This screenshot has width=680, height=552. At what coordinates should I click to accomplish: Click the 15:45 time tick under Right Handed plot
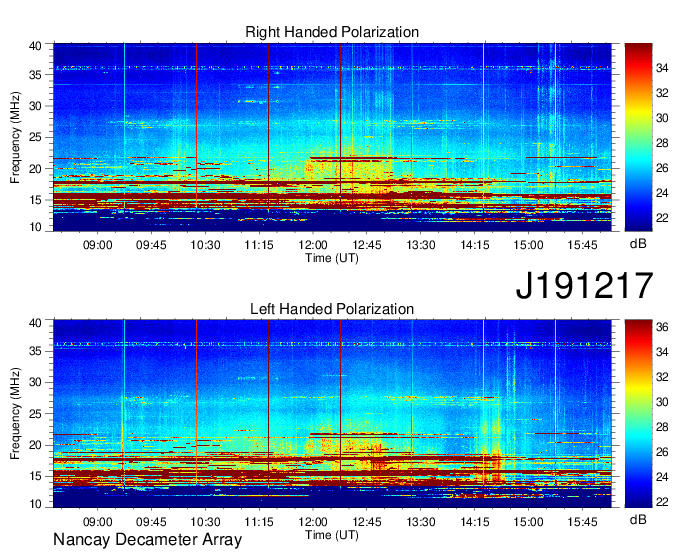coord(582,245)
